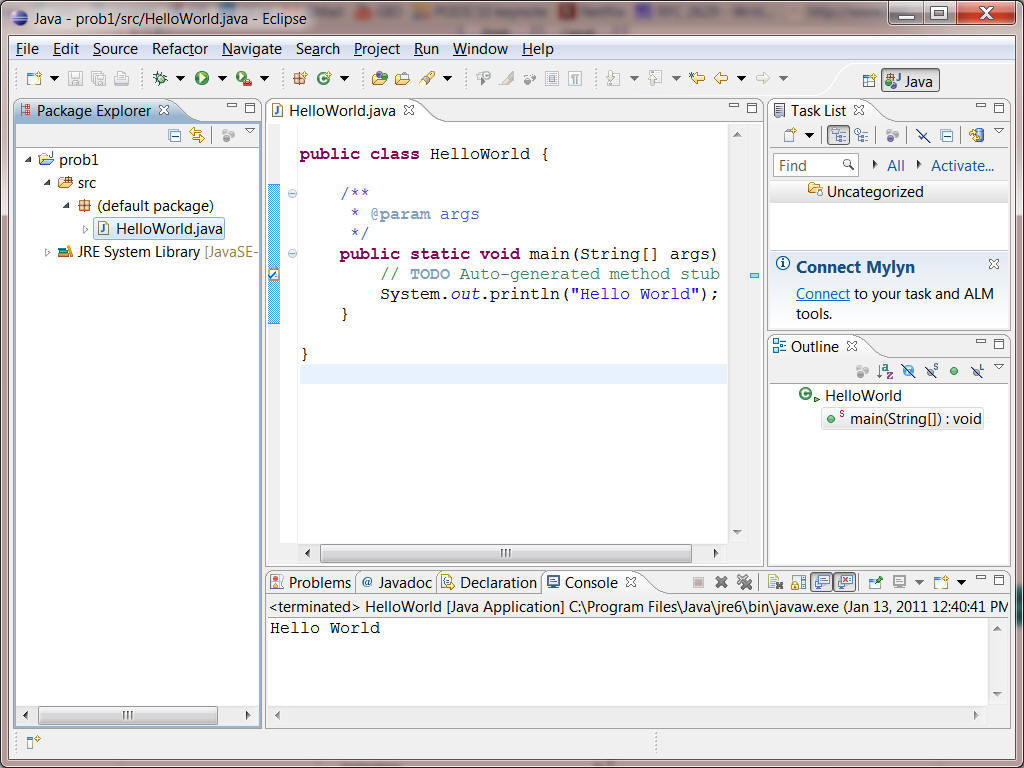Toggle Hide Fields in Outline
Viewport: 1024px width, 768px height.
coord(908,371)
